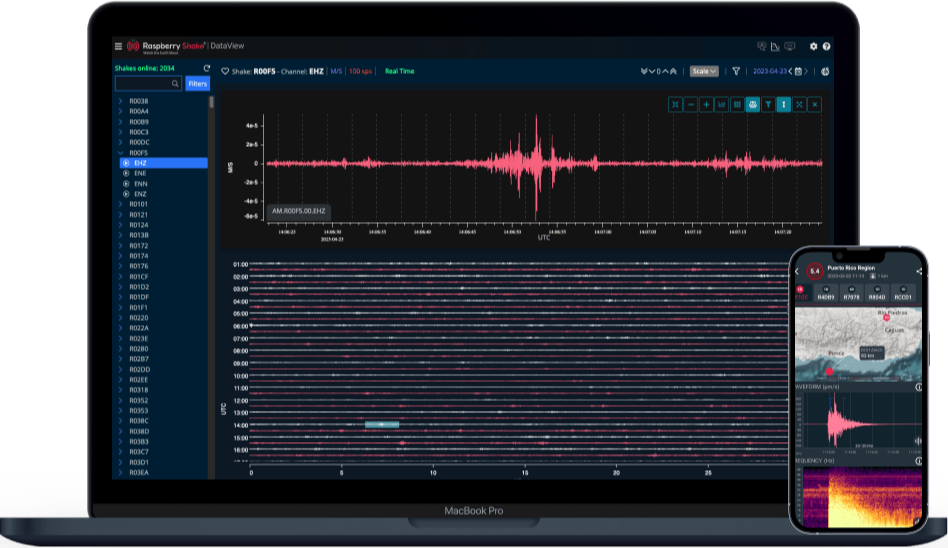
Task: Click the spectrum chart waveform tool button
Action: coord(721,105)
